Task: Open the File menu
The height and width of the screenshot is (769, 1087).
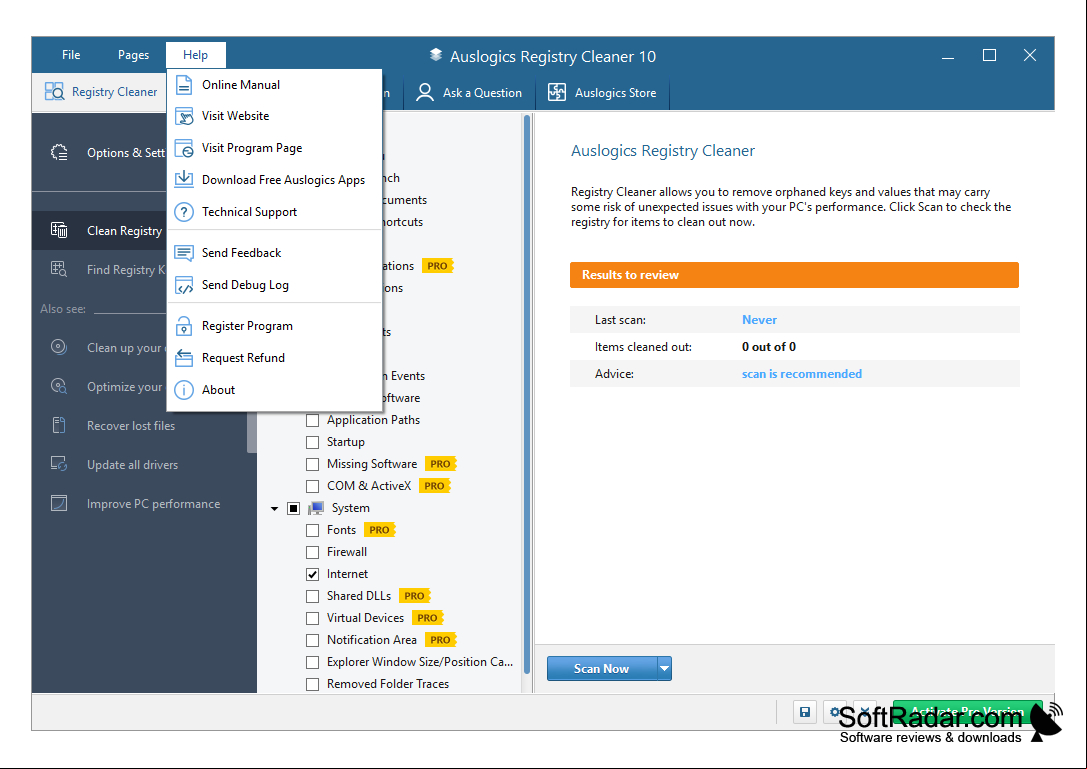Action: (x=71, y=55)
